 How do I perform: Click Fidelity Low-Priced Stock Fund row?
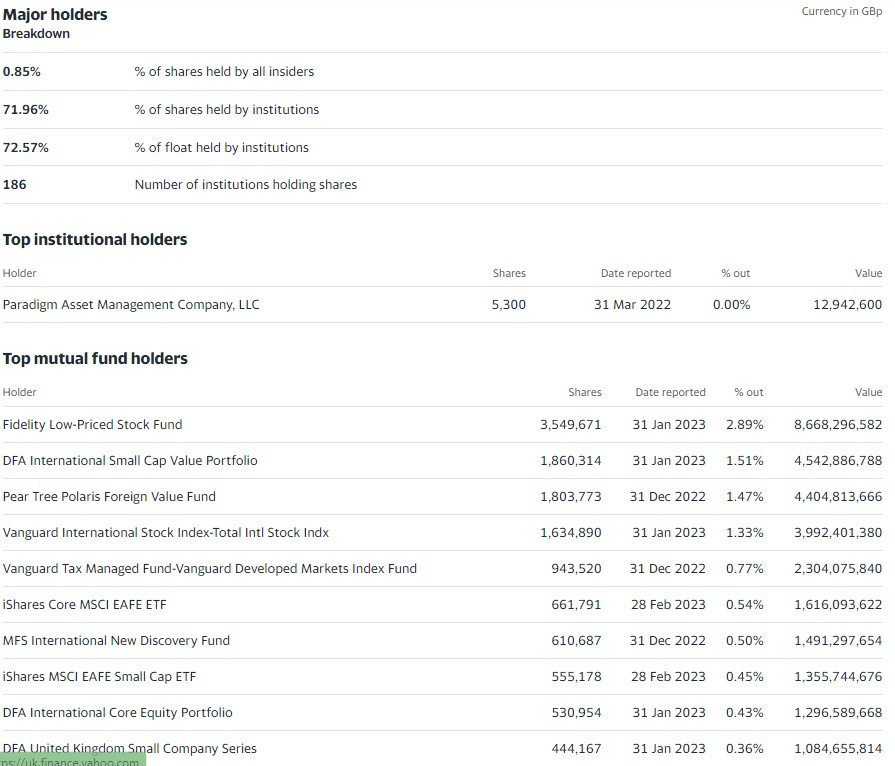tap(442, 425)
